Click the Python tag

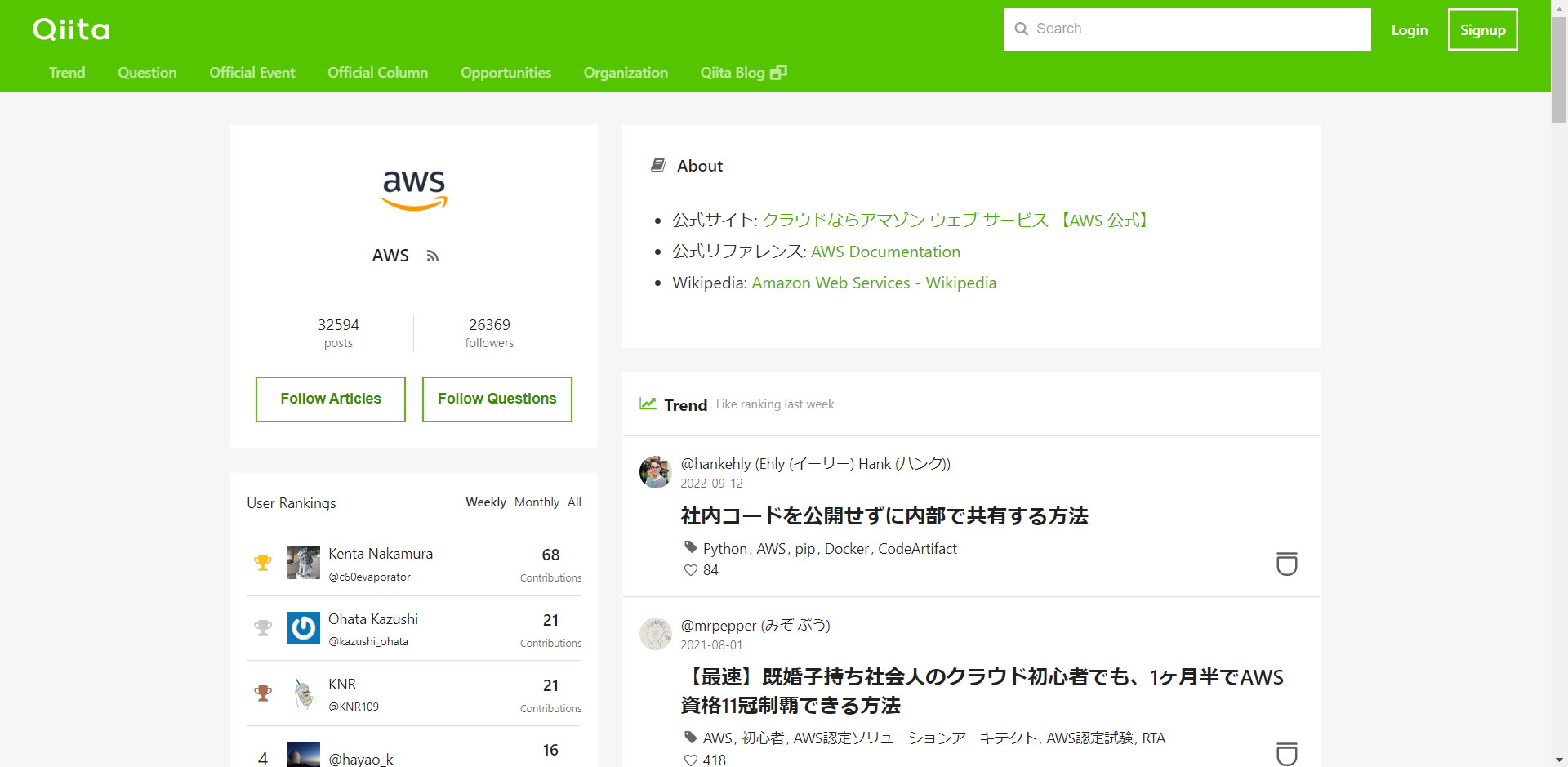(725, 549)
